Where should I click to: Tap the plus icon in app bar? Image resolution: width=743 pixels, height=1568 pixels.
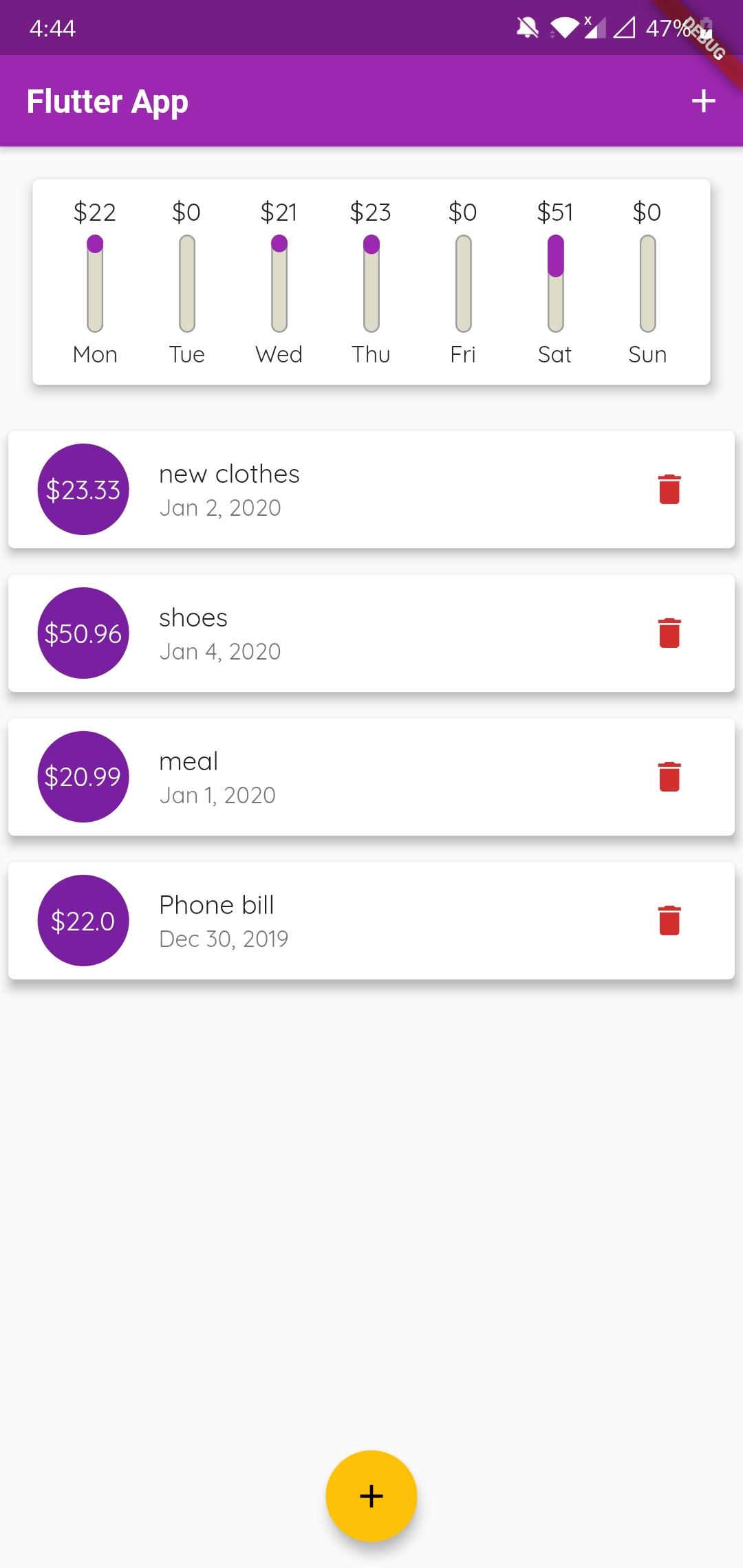tap(703, 101)
